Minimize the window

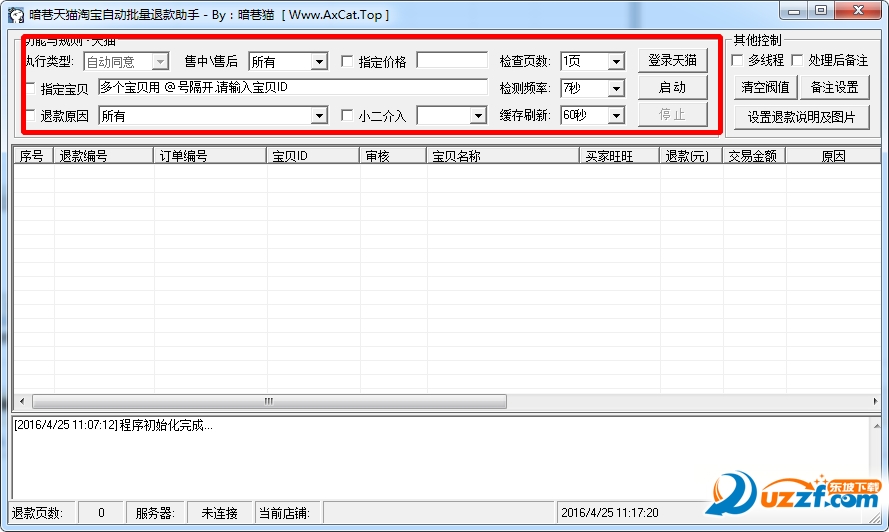(794, 11)
